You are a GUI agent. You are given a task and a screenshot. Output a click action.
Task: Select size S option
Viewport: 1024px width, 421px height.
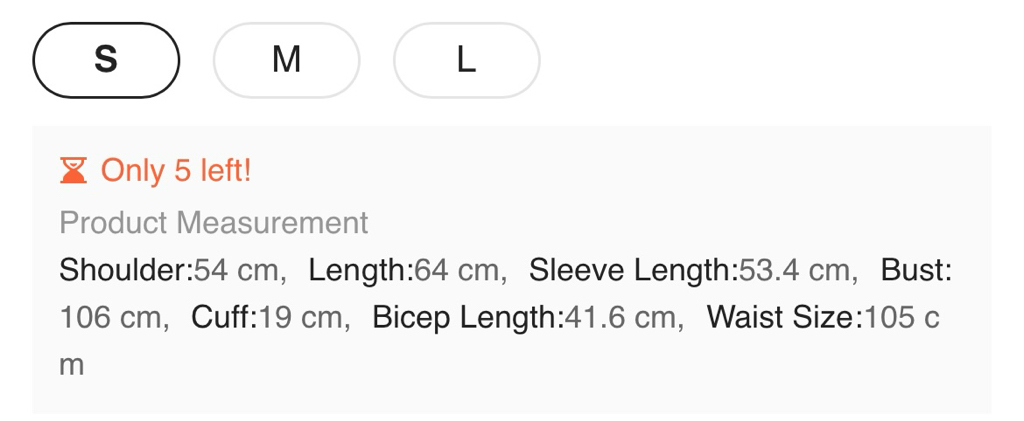(106, 61)
